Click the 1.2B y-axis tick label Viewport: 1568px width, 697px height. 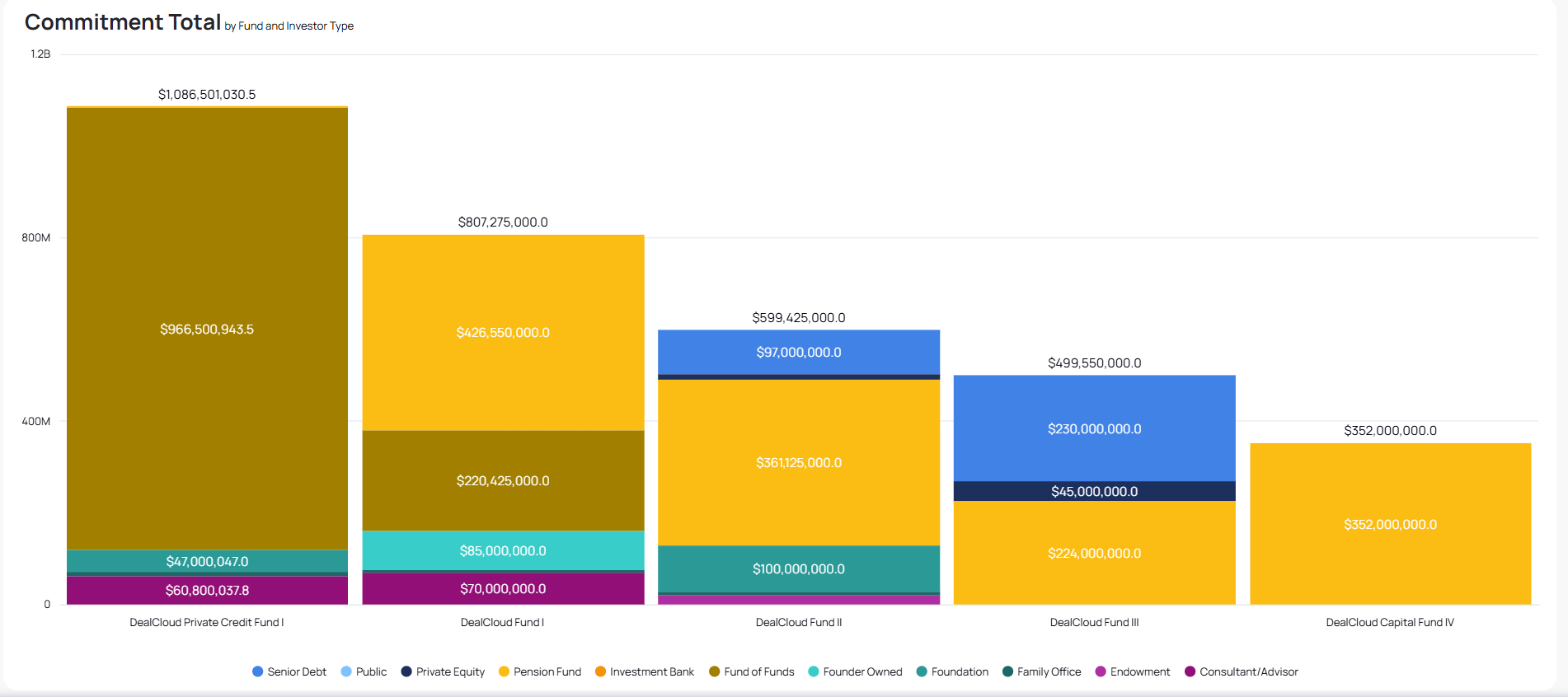point(40,54)
